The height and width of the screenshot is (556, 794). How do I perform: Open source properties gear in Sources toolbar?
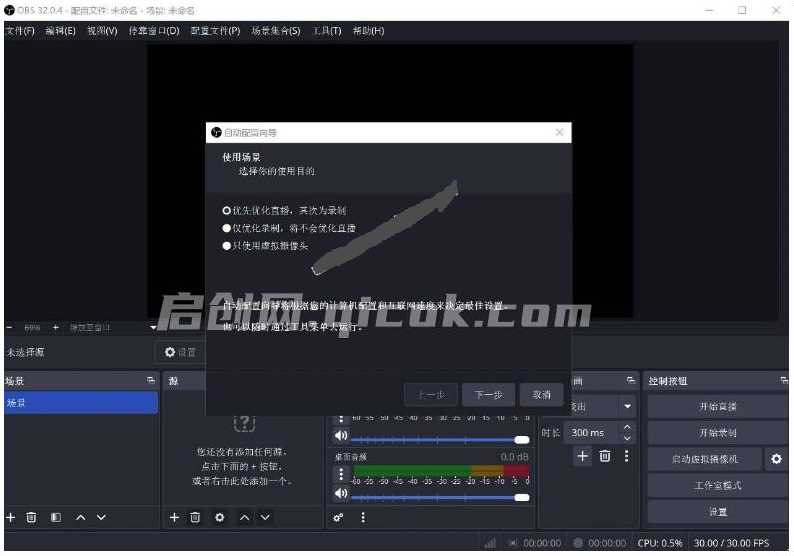219,518
